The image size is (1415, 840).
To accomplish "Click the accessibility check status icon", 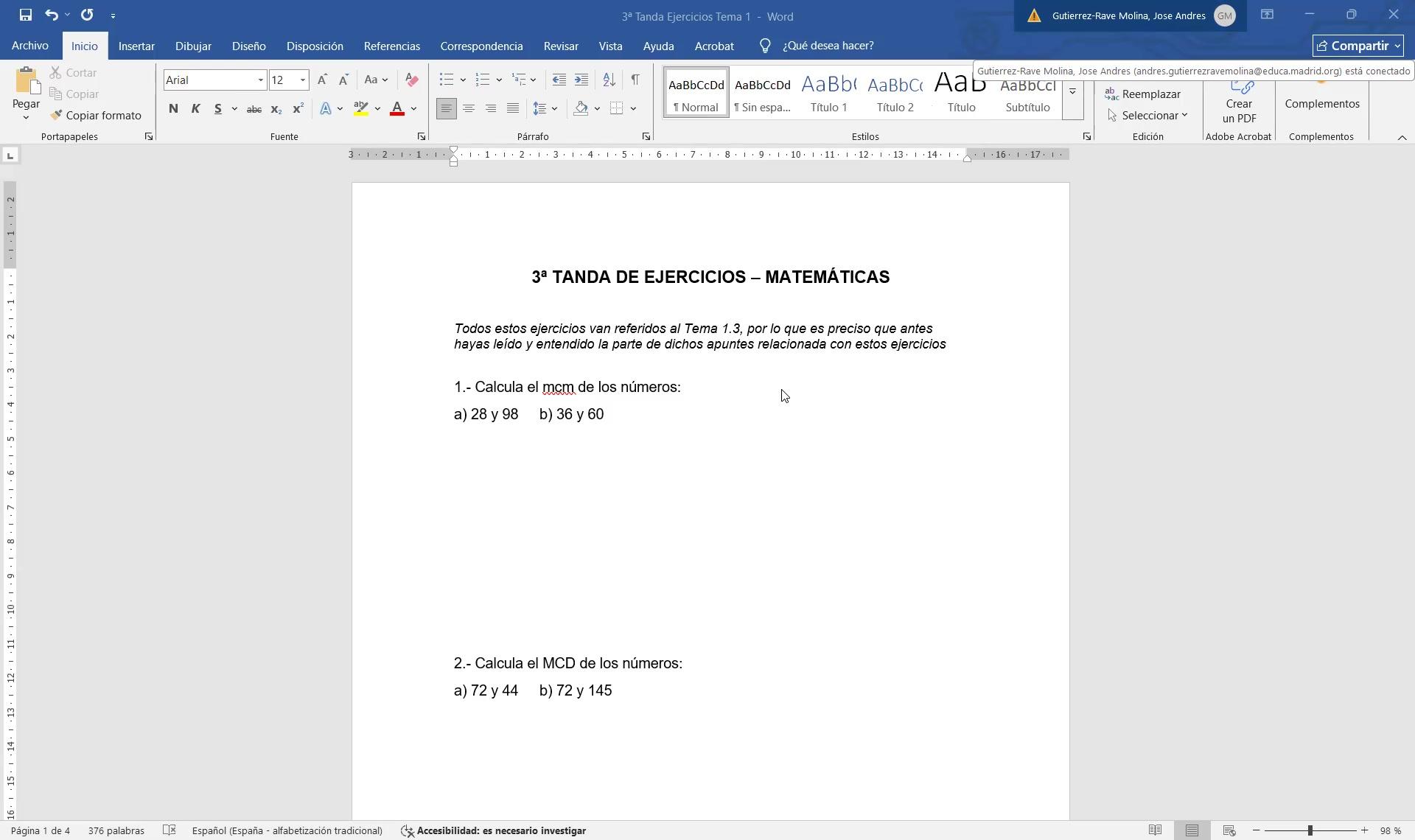I will pyautogui.click(x=407, y=830).
